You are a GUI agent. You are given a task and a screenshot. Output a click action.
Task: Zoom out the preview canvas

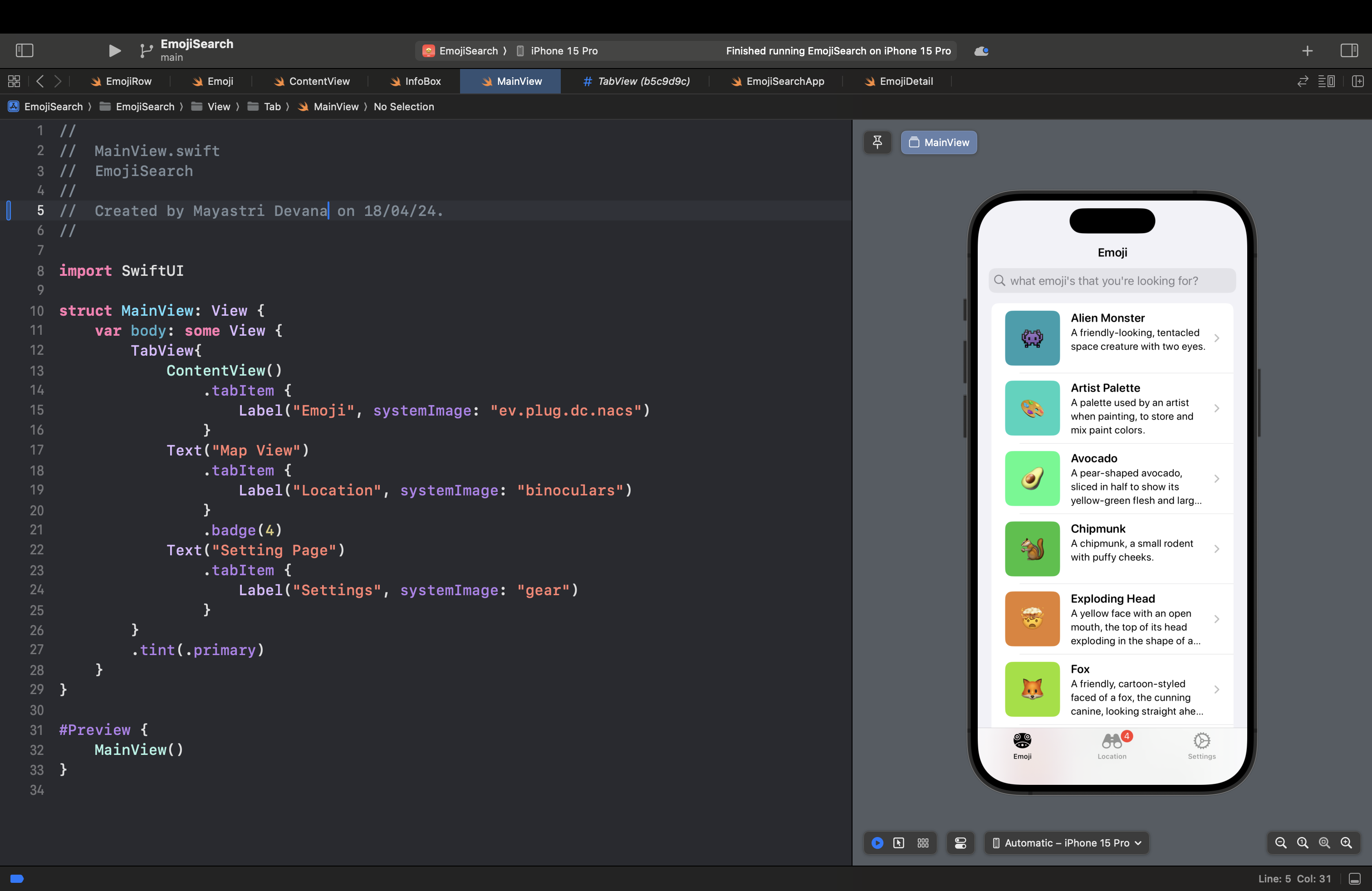[1280, 842]
